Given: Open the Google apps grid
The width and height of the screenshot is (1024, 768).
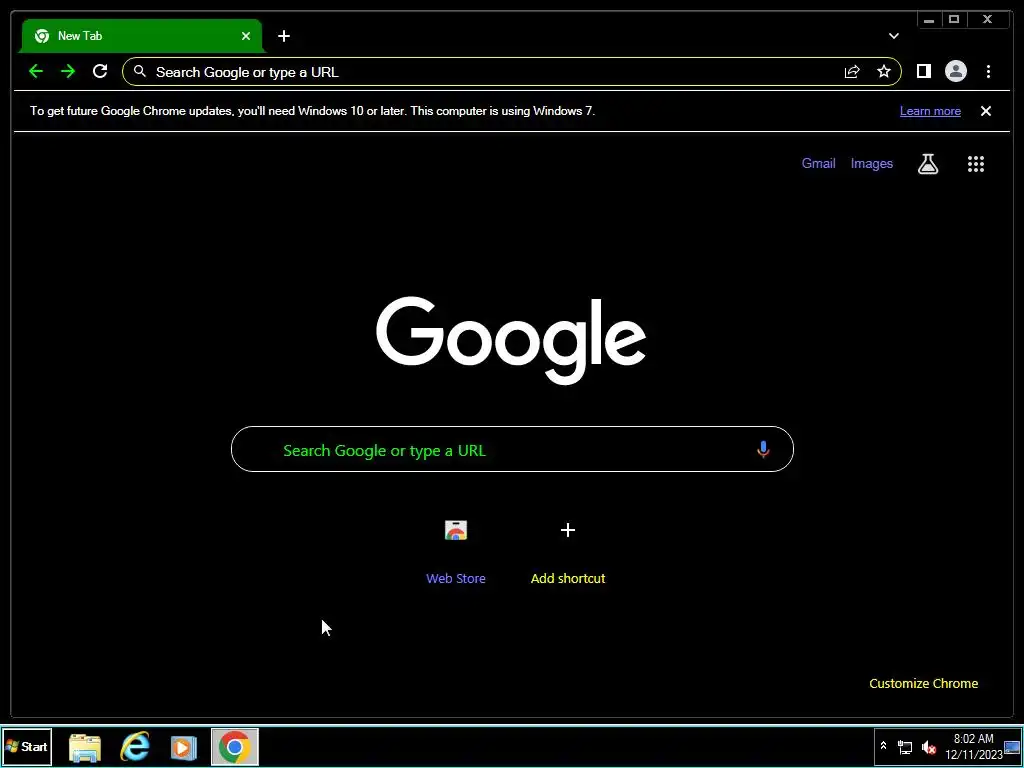Looking at the screenshot, I should [x=976, y=164].
